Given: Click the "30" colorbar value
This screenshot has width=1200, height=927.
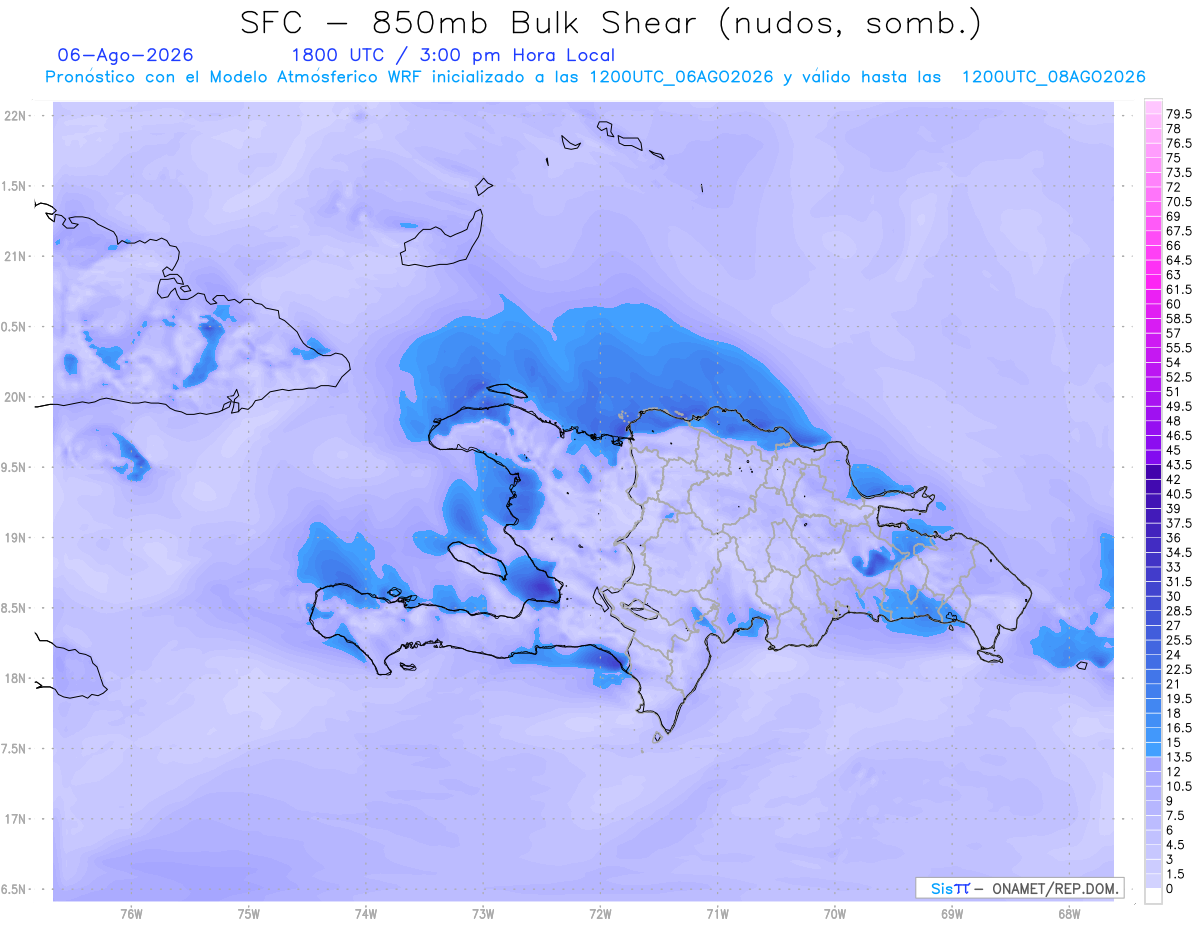Looking at the screenshot, I should click(1173, 596).
